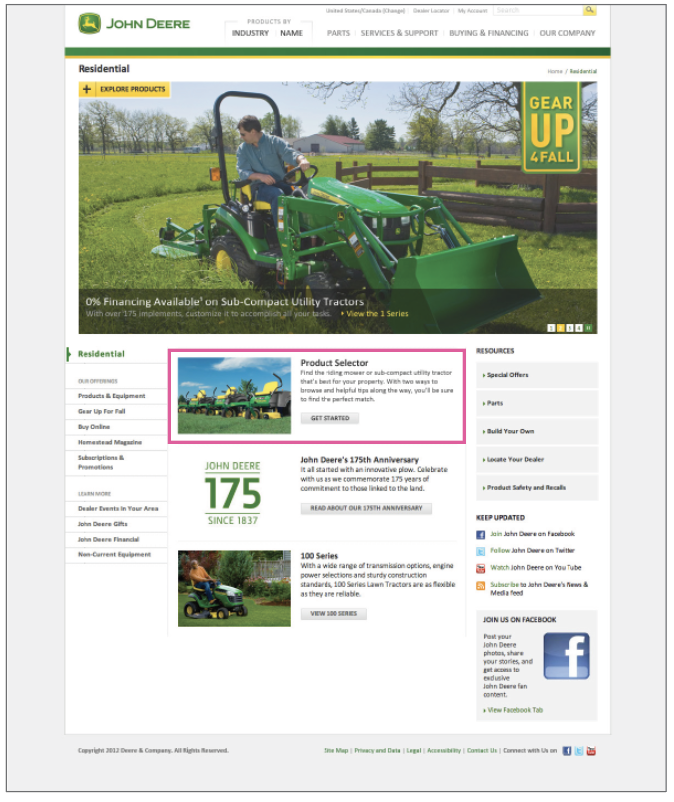Open the Products by Name menu
Image resolution: width=674 pixels, height=802 pixels.
coord(291,33)
